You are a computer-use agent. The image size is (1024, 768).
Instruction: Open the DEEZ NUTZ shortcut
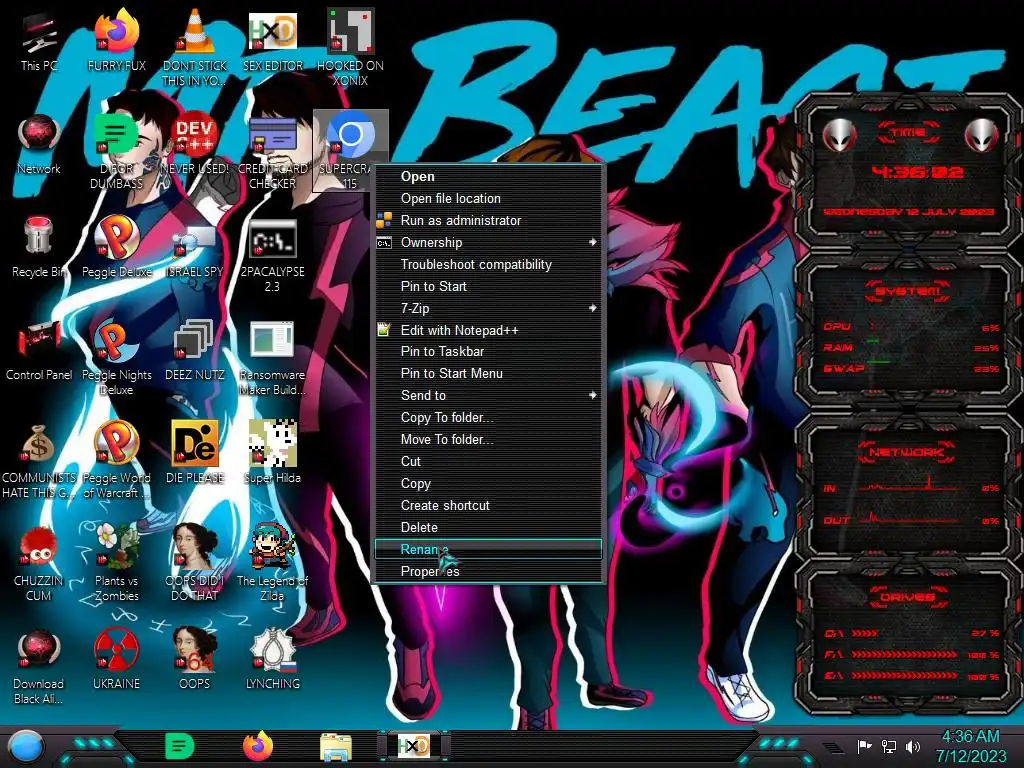(x=195, y=350)
